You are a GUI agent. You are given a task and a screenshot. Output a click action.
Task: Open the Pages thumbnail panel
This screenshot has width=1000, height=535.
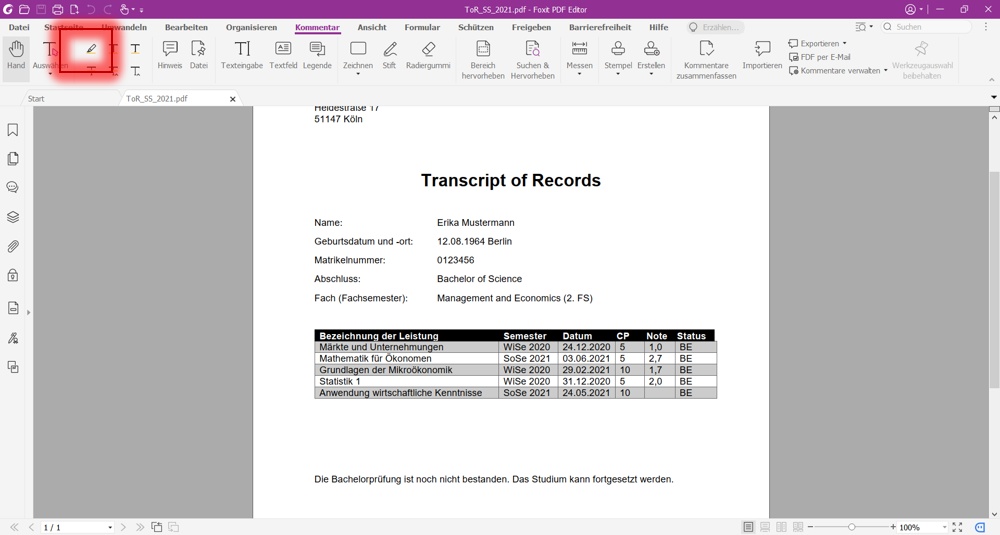[x=13, y=159]
